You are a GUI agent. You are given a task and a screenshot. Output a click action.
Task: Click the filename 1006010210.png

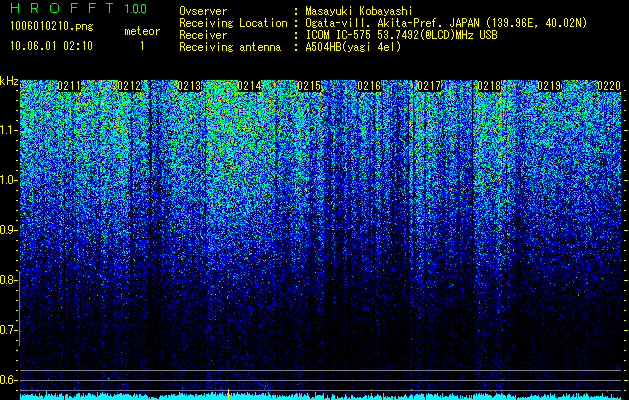coord(52,26)
